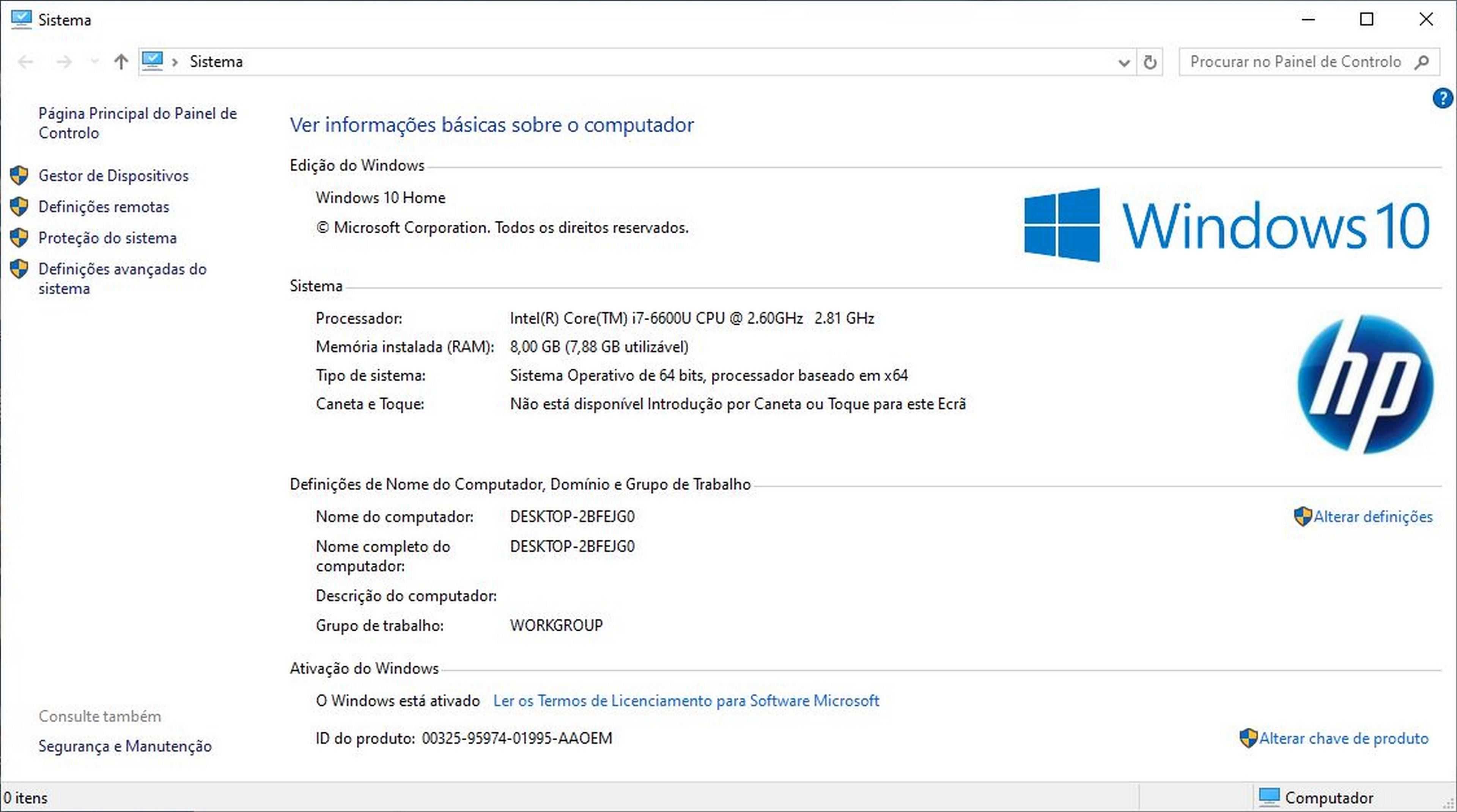Open Gestor de Dispositivos link
The width and height of the screenshot is (1457, 812).
click(113, 175)
